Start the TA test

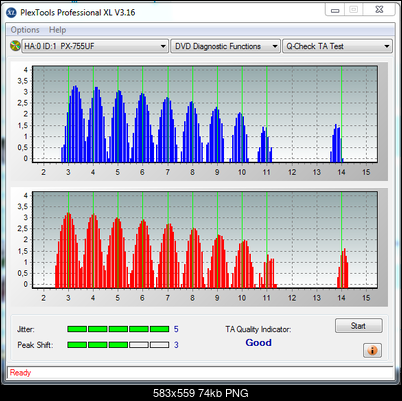tap(358, 326)
